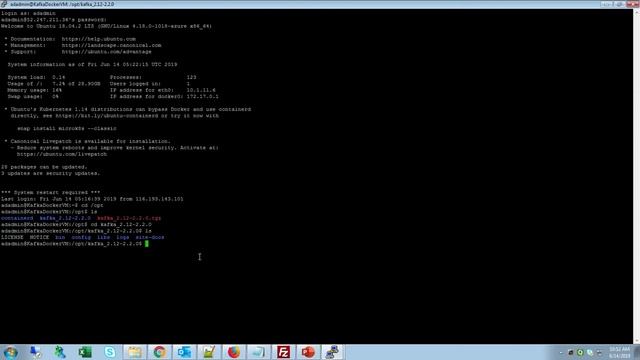Click the vertical scrollbar of the terminal

coord(636,176)
